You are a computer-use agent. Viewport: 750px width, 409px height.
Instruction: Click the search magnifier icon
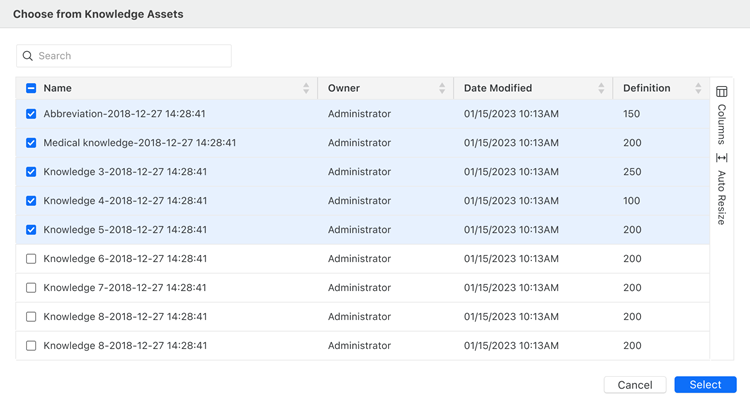(28, 56)
